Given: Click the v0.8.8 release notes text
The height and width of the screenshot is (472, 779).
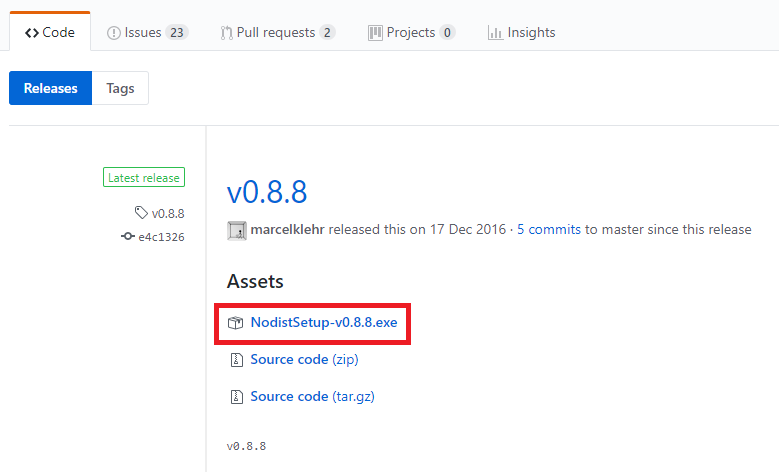Looking at the screenshot, I should [246, 446].
